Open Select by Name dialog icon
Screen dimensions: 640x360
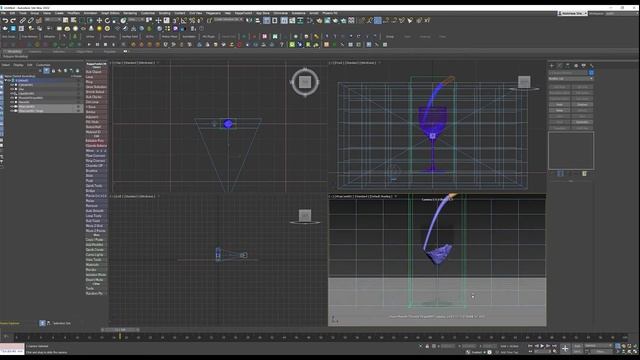point(73,20)
